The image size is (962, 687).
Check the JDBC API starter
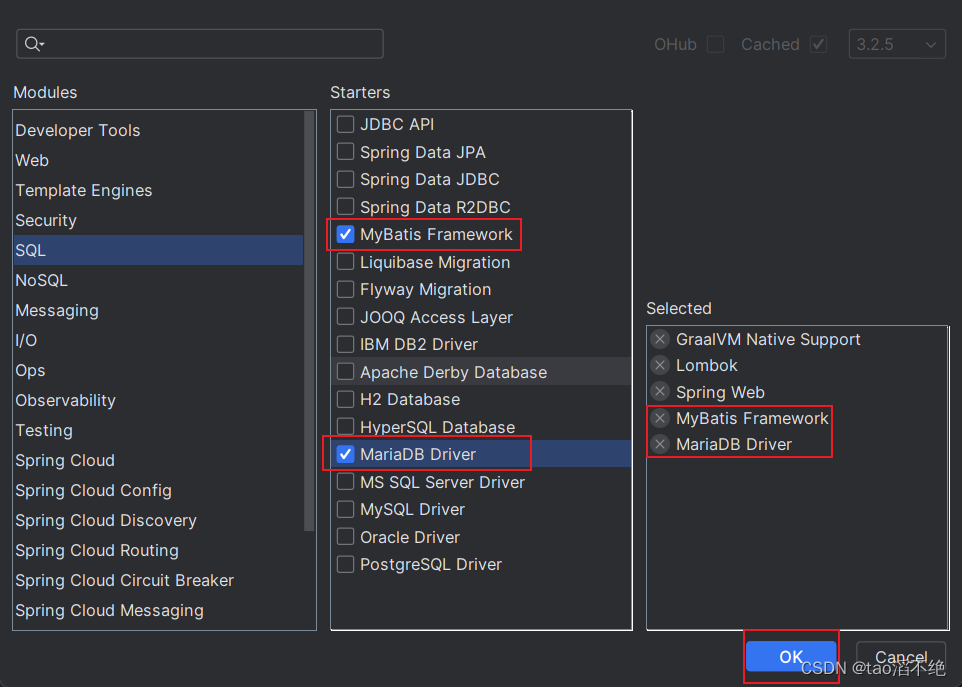tap(345, 124)
